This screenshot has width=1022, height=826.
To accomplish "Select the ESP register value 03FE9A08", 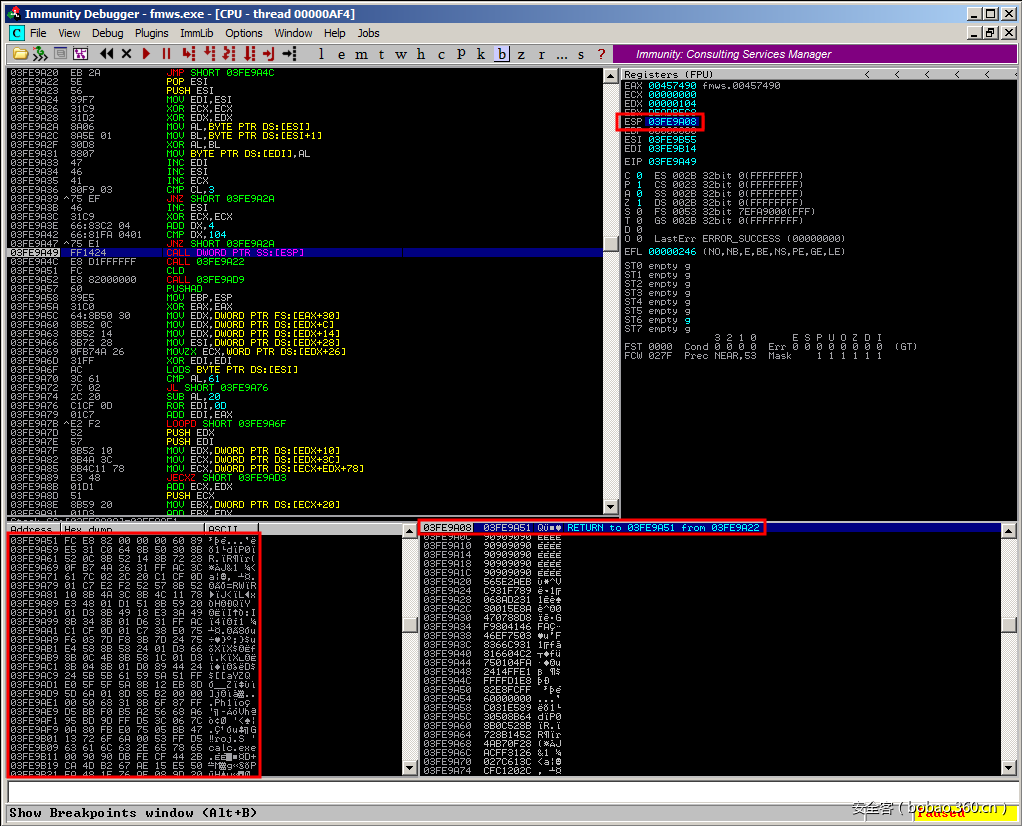I will point(672,122).
